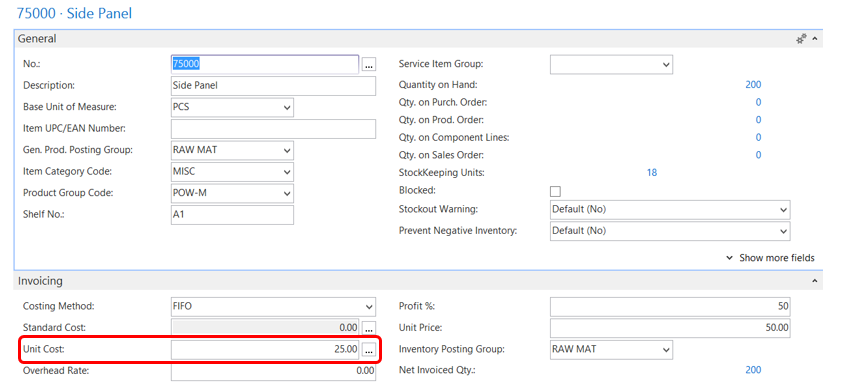Open the Service Item Group dropdown

611,64
